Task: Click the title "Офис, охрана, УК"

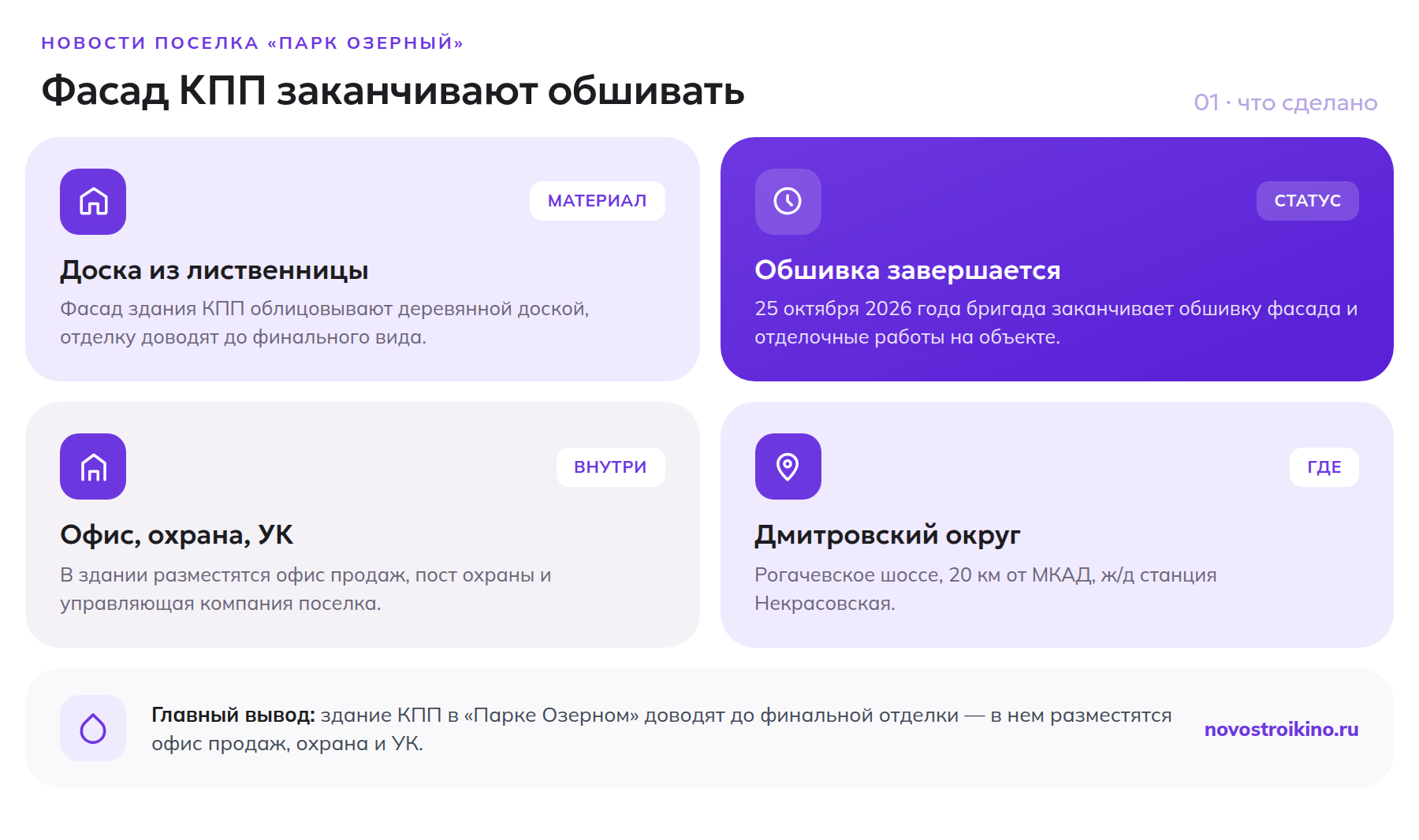Action: click(177, 535)
